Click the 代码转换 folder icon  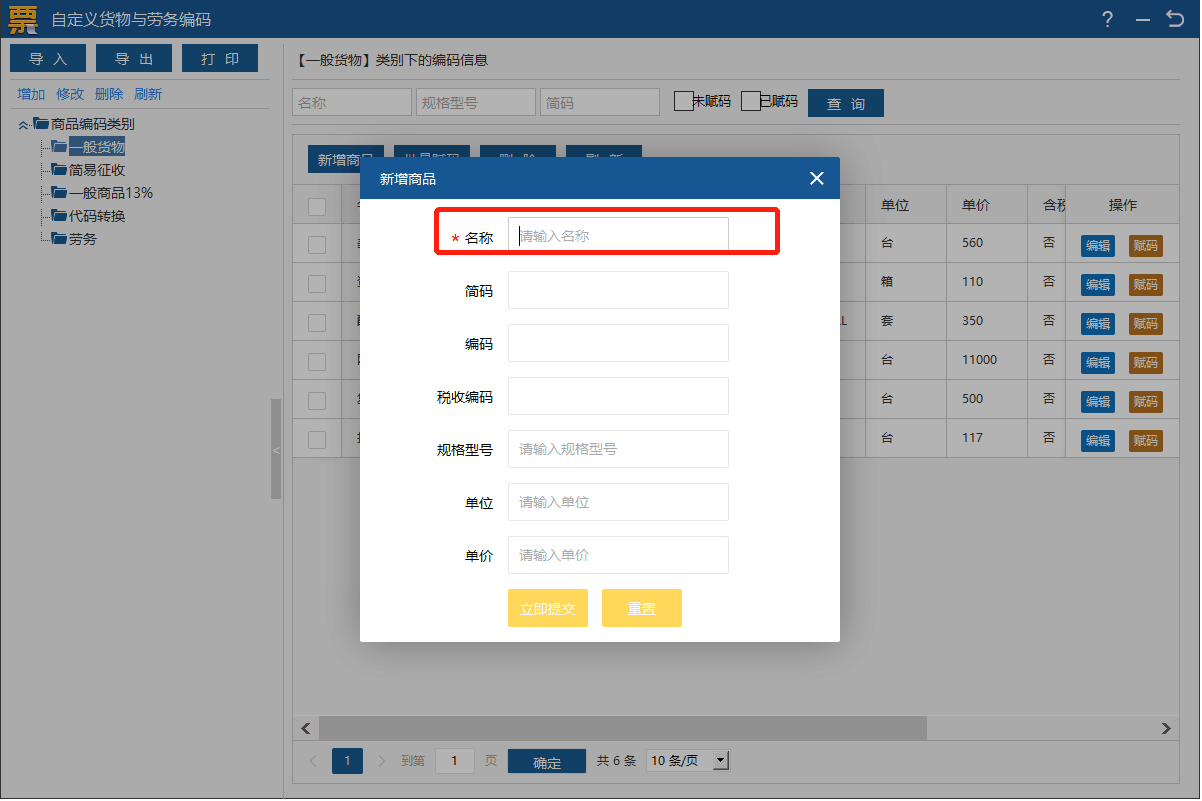(x=59, y=216)
